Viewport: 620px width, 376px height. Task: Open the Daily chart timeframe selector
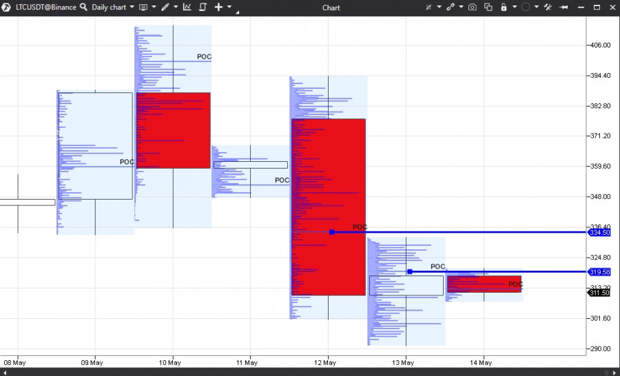pos(109,7)
